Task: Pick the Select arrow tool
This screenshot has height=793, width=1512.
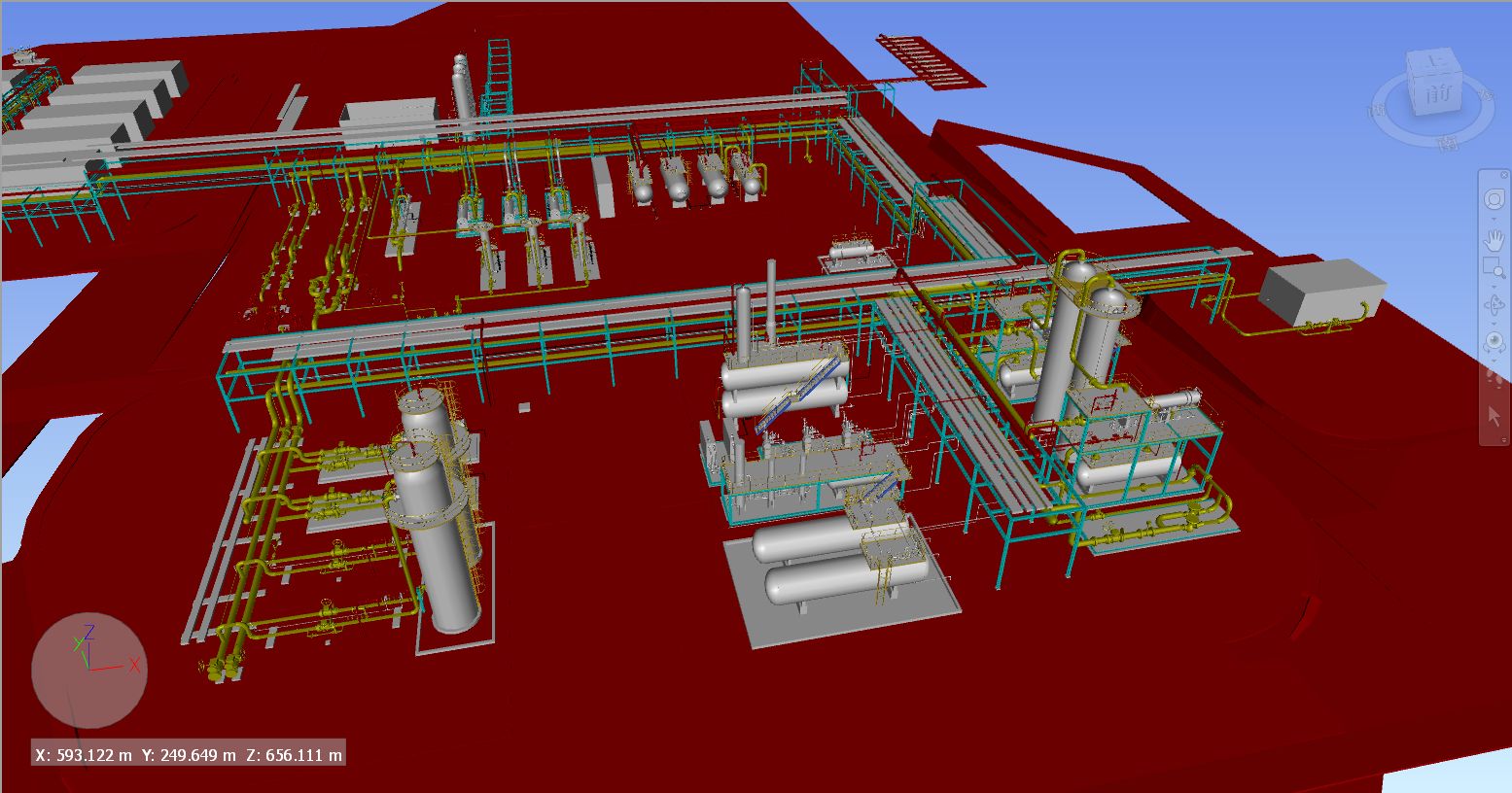Action: pyautogui.click(x=1494, y=416)
